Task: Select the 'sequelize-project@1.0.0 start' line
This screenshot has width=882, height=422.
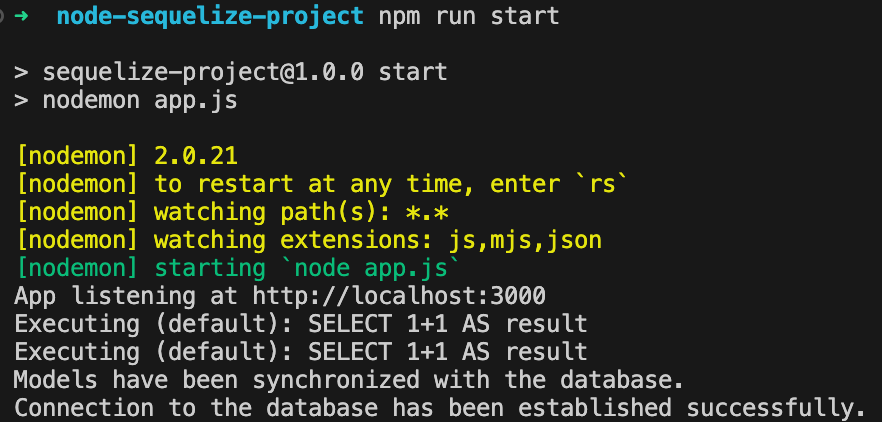Action: pyautogui.click(x=231, y=73)
